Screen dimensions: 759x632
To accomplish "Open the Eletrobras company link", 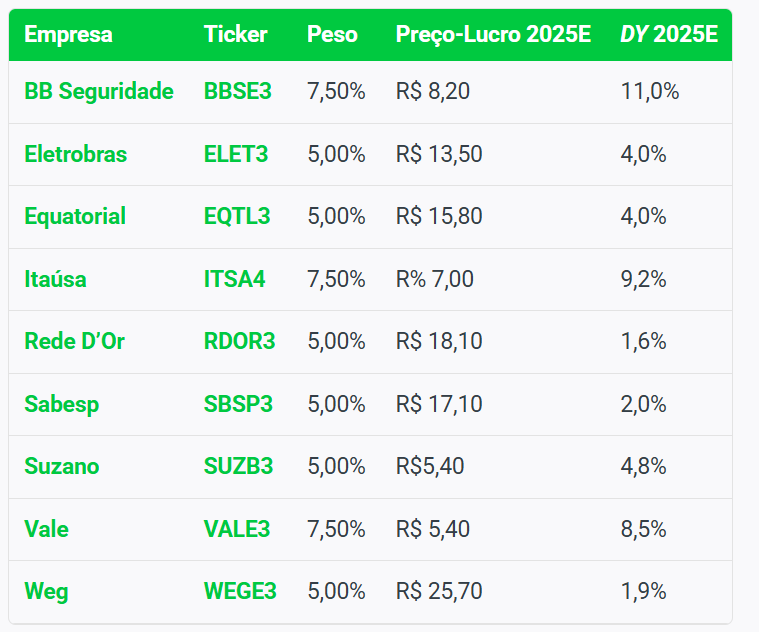I will point(76,154).
